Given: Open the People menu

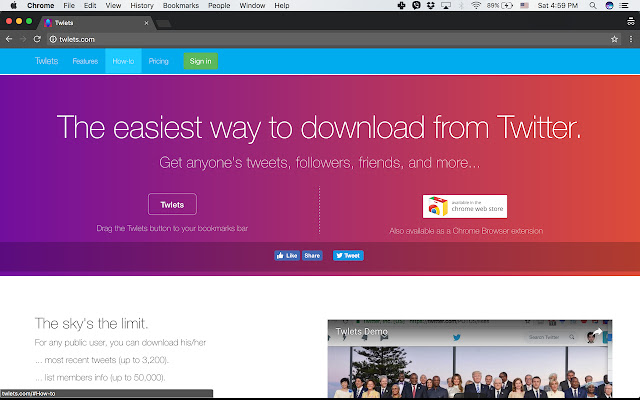Looking at the screenshot, I should (x=219, y=5).
